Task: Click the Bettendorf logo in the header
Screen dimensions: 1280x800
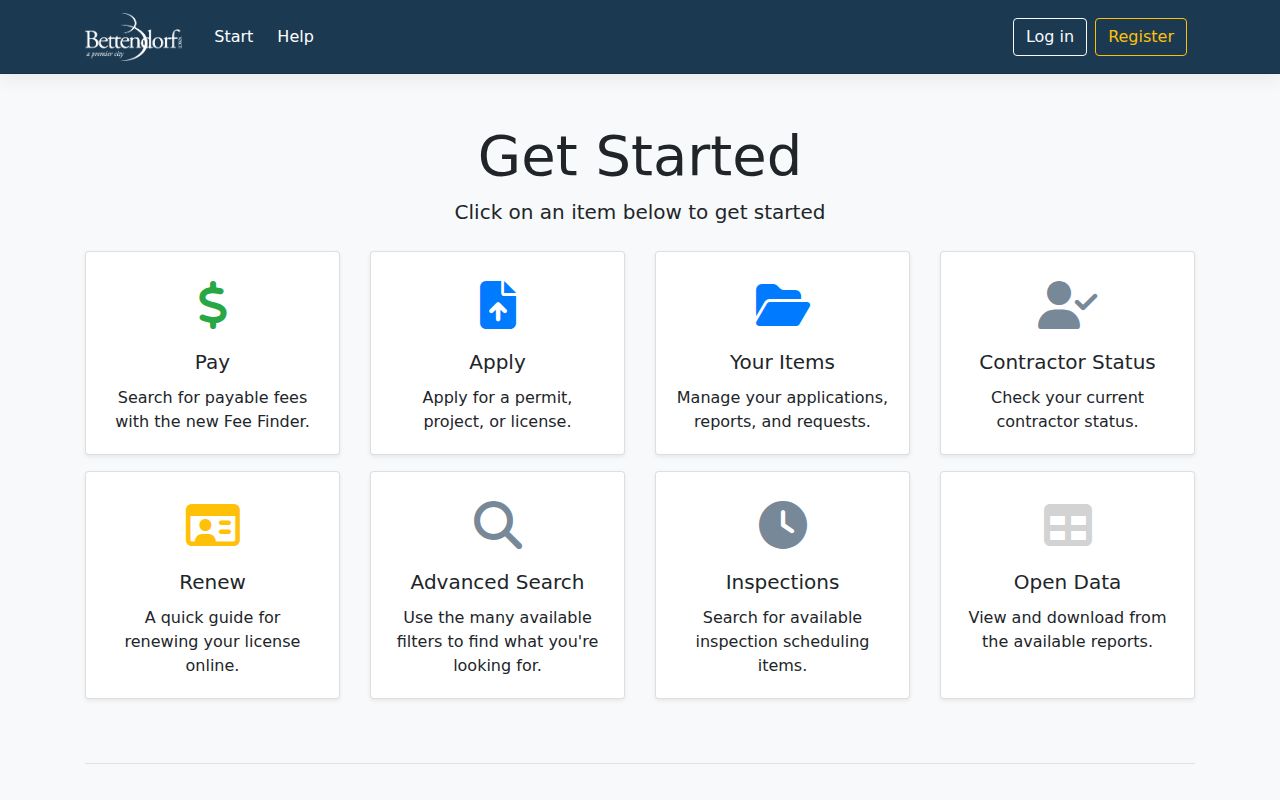Action: 134,37
